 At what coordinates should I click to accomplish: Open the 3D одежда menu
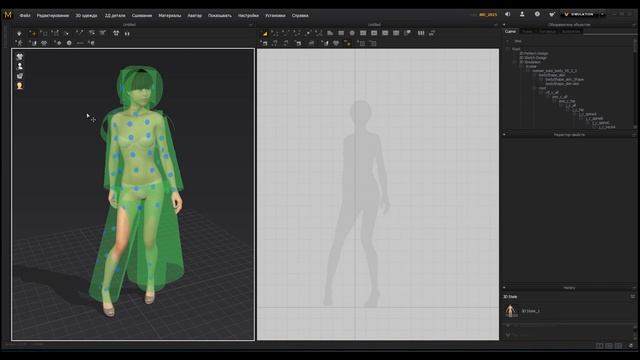tap(86, 16)
